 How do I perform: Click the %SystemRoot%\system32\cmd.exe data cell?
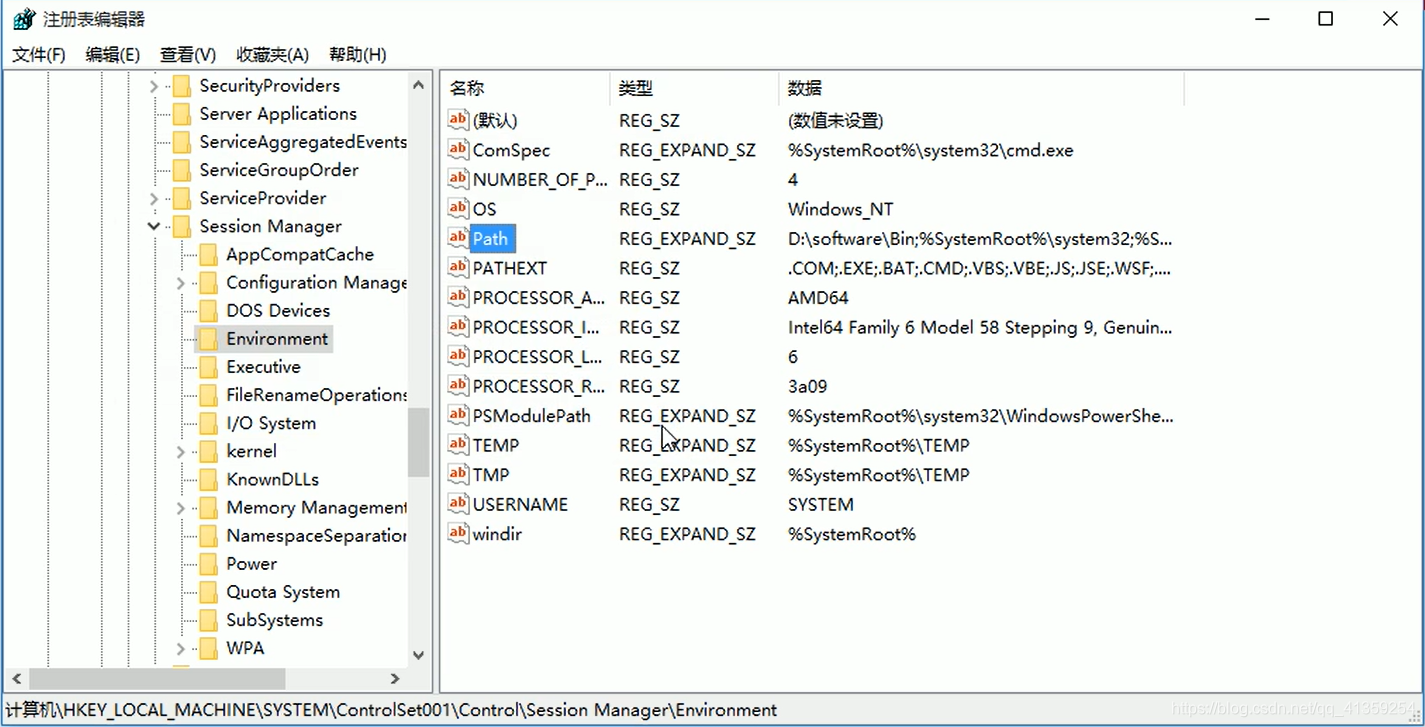tap(930, 150)
